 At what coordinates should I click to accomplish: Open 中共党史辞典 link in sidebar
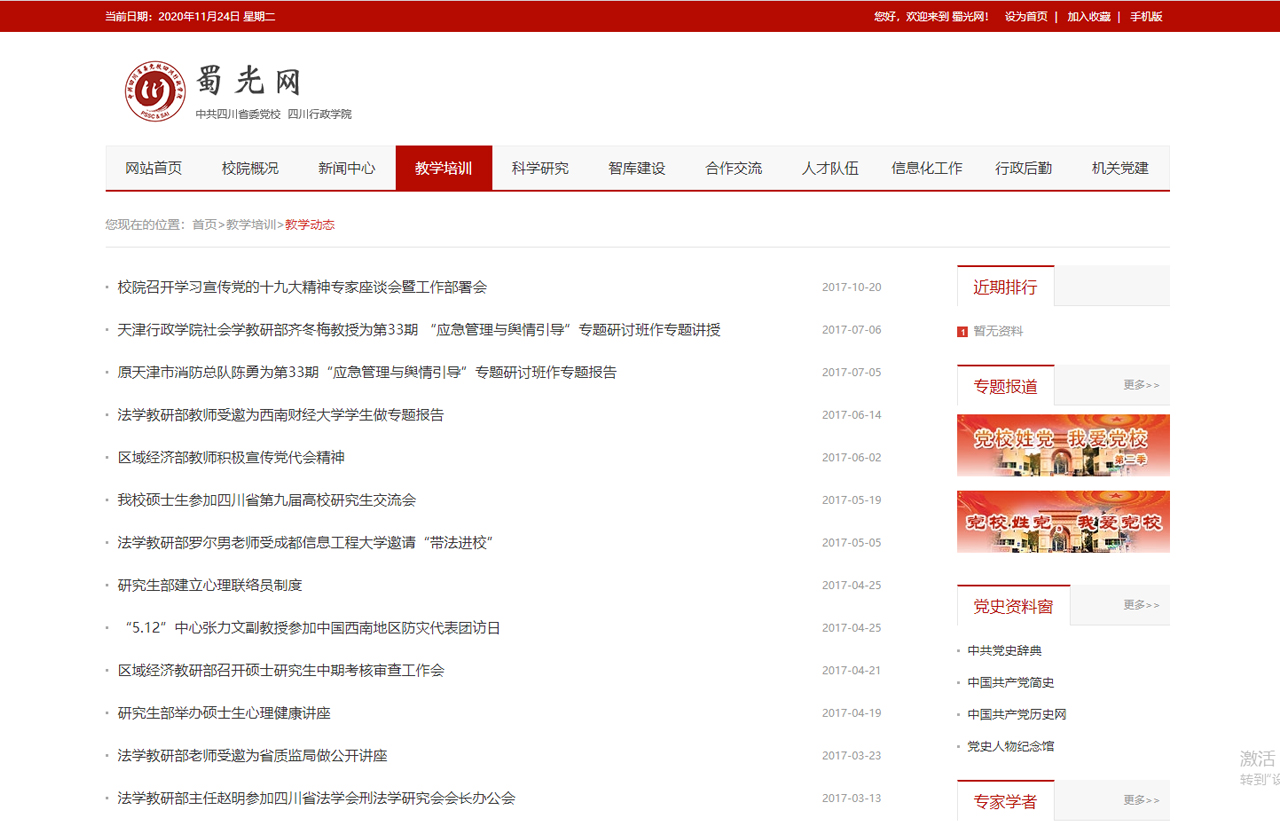[1004, 651]
